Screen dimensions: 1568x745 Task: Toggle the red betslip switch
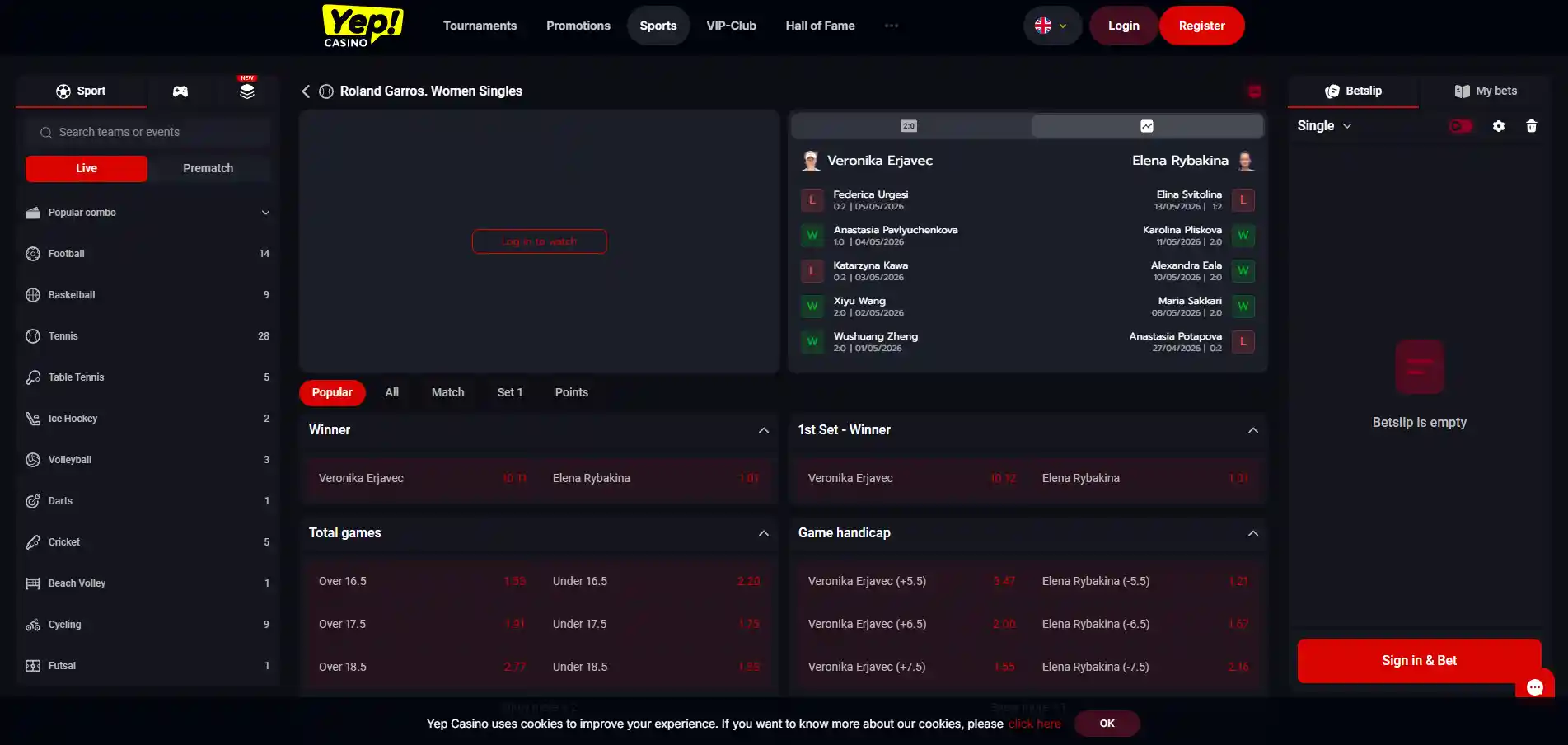coord(1461,126)
